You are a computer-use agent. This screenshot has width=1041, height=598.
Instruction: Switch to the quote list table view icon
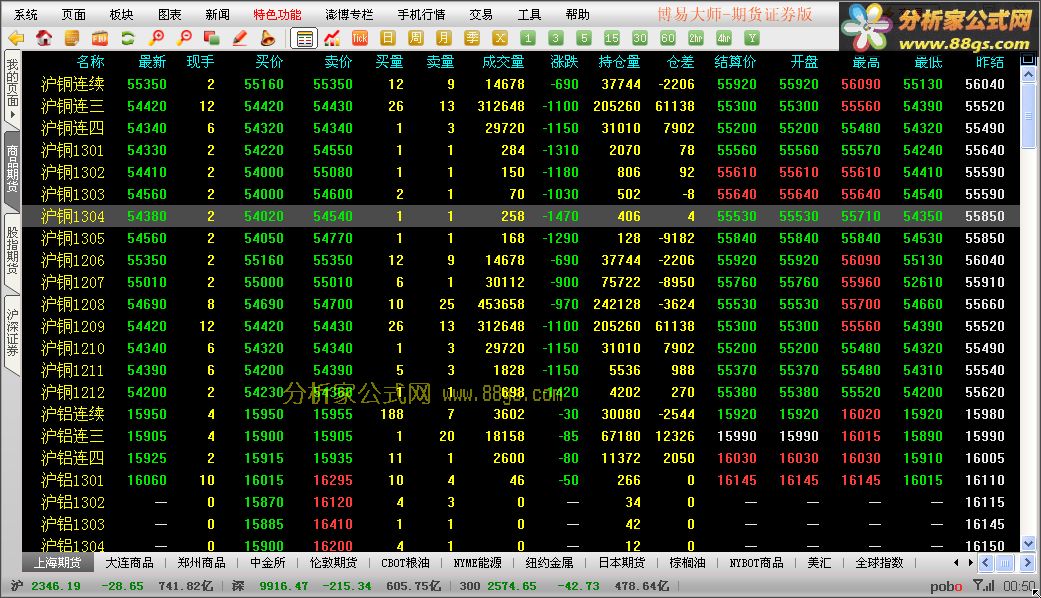(x=304, y=38)
